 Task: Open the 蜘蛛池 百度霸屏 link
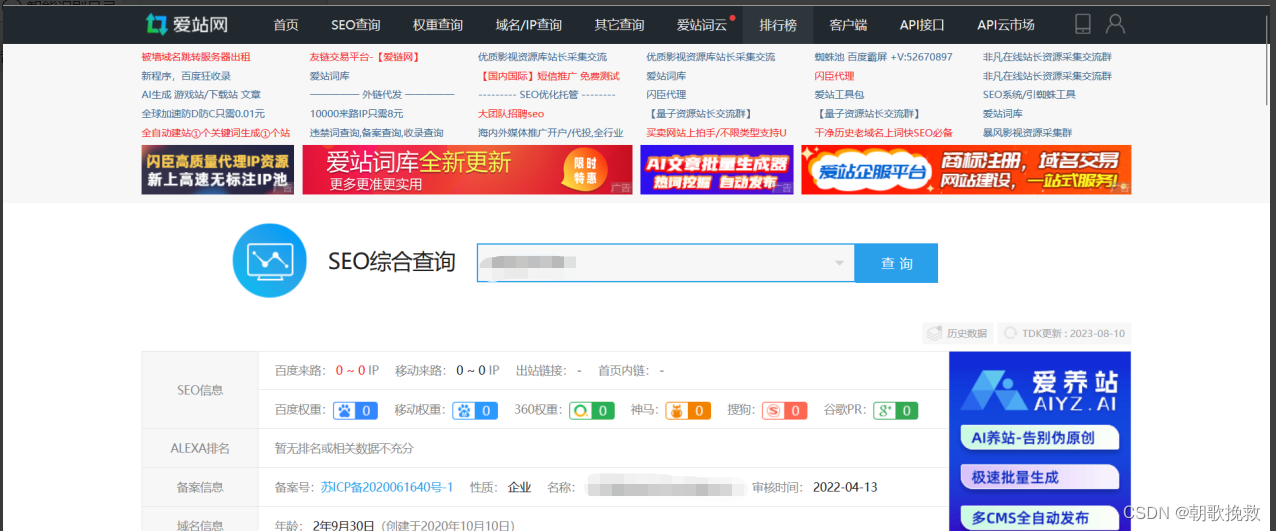[x=884, y=57]
